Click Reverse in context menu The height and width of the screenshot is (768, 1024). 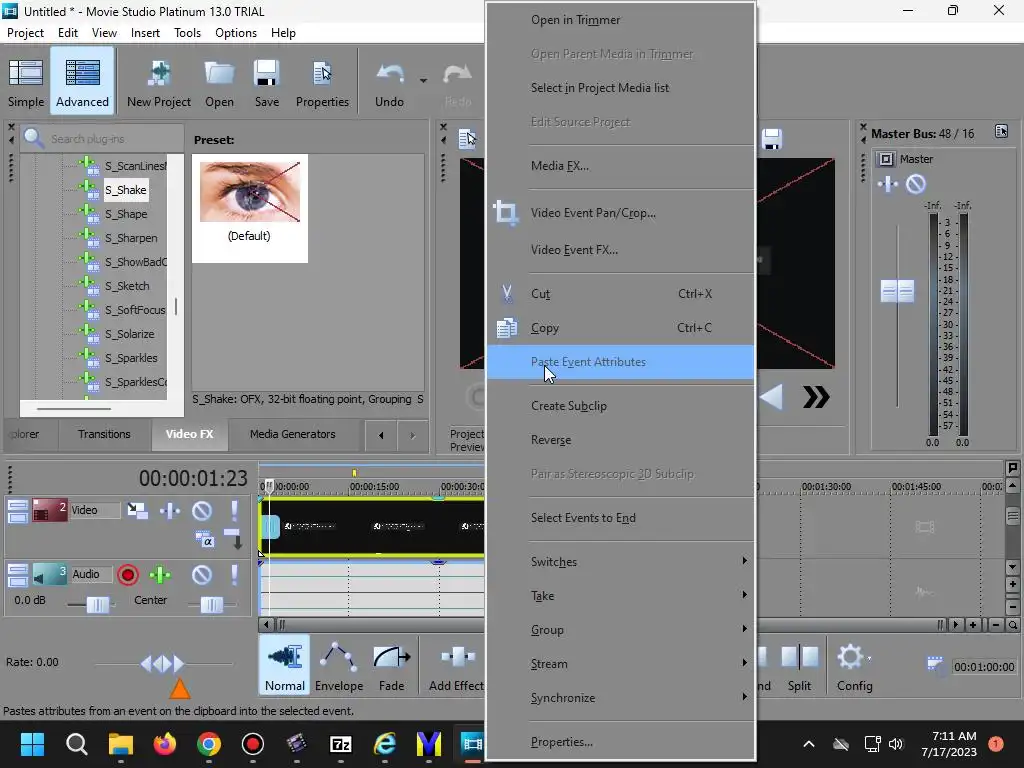coord(620,440)
